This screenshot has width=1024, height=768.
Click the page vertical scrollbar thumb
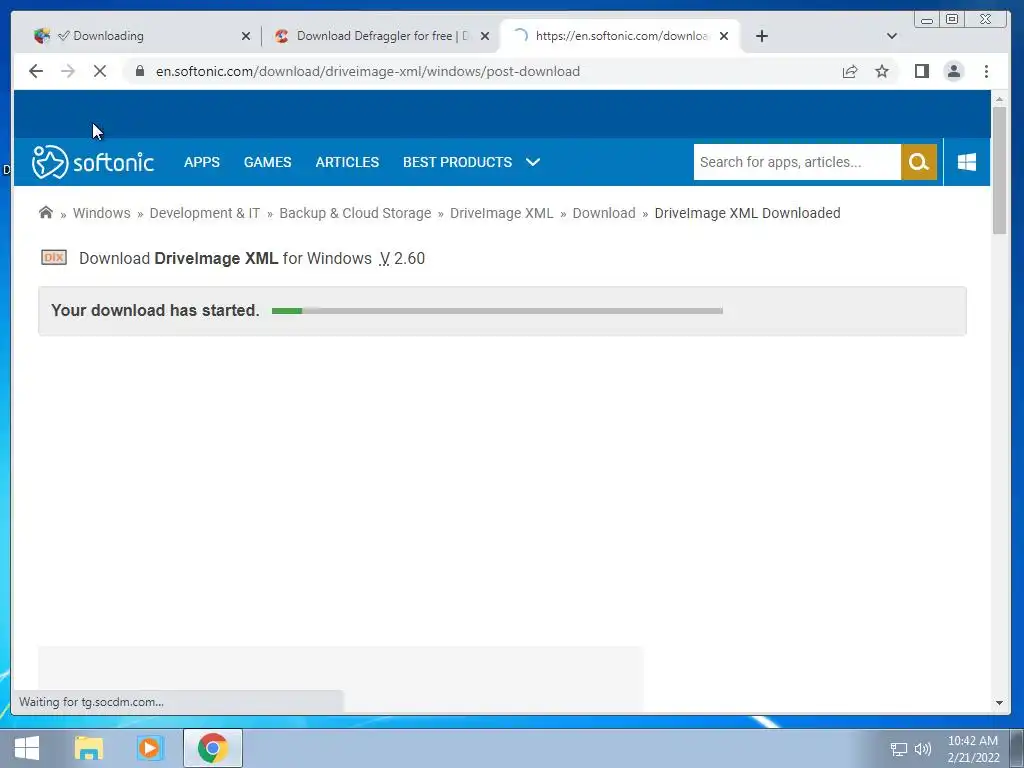[x=999, y=170]
